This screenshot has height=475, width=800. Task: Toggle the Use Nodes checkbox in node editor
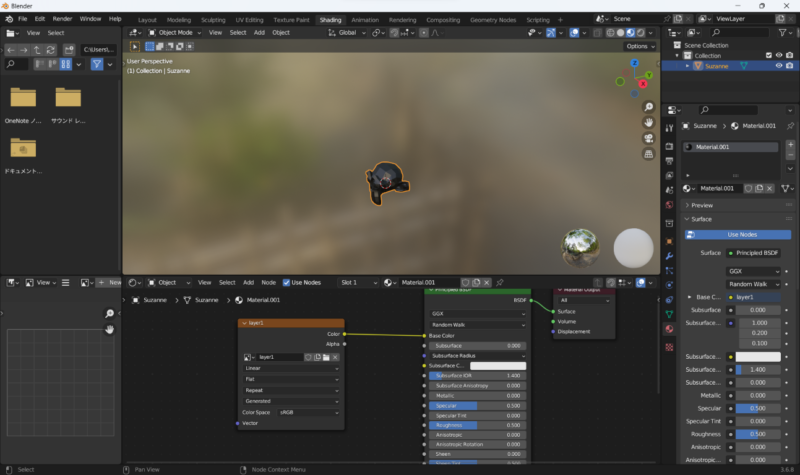pos(286,282)
